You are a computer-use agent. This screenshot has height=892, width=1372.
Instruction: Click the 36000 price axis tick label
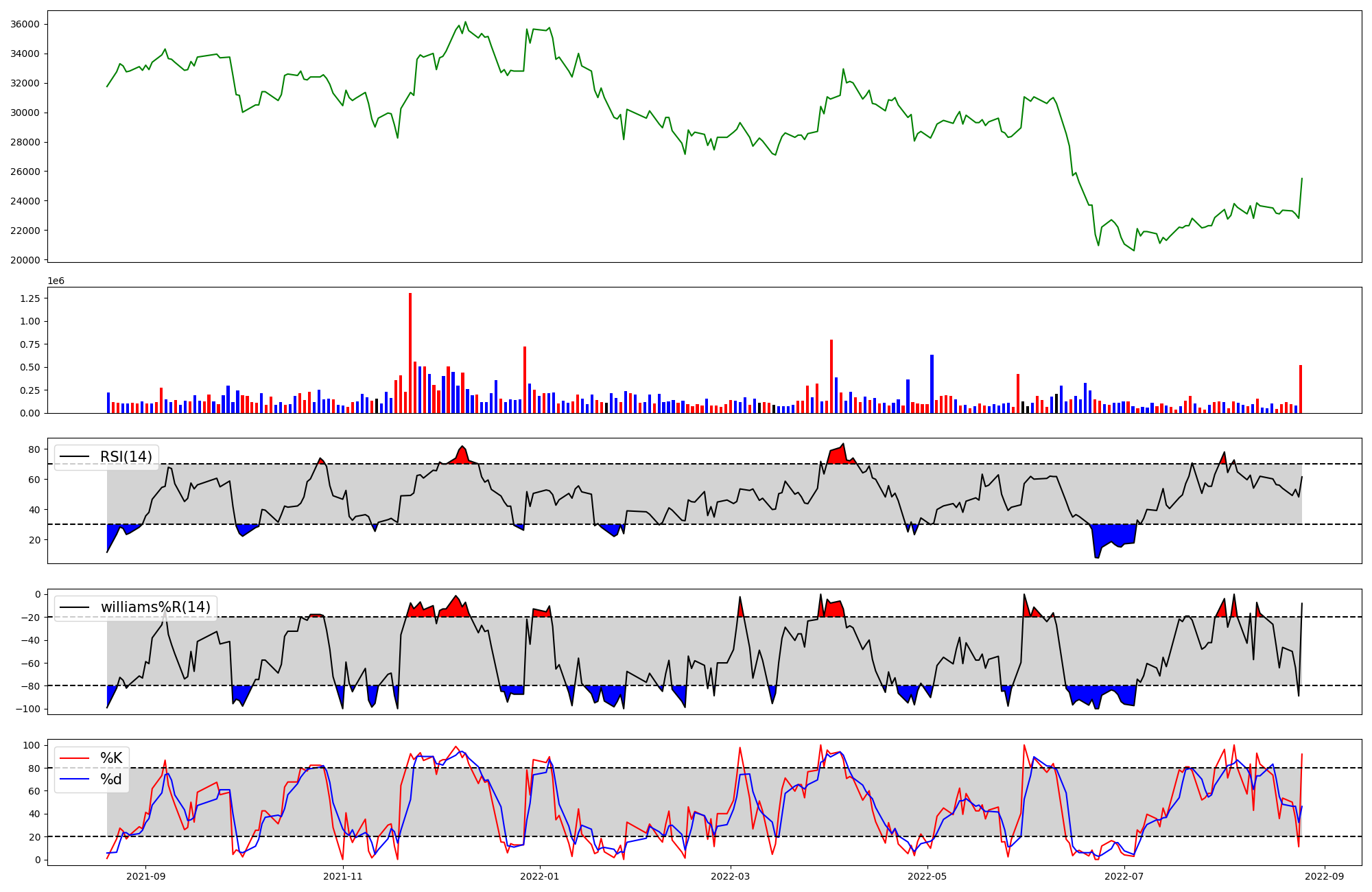[25, 24]
